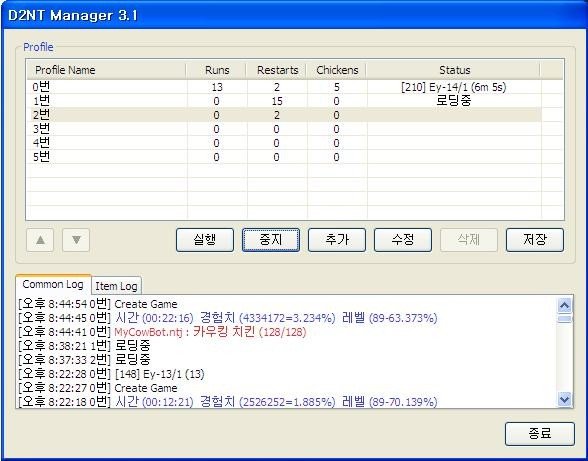Click the 저장 (save) button
588x461 pixels.
(x=535, y=240)
